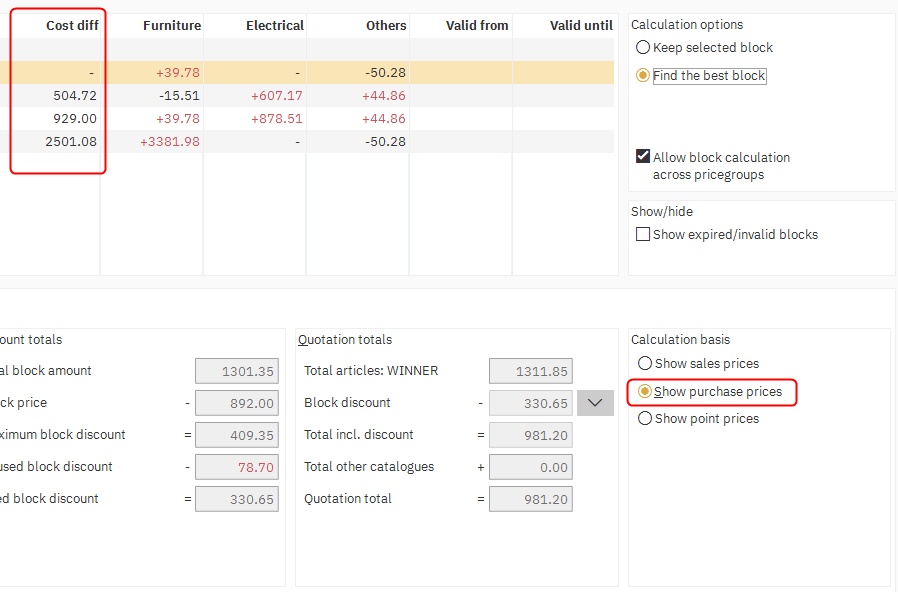Click the Valid until column header
This screenshot has height=592, width=898.
tap(581, 25)
